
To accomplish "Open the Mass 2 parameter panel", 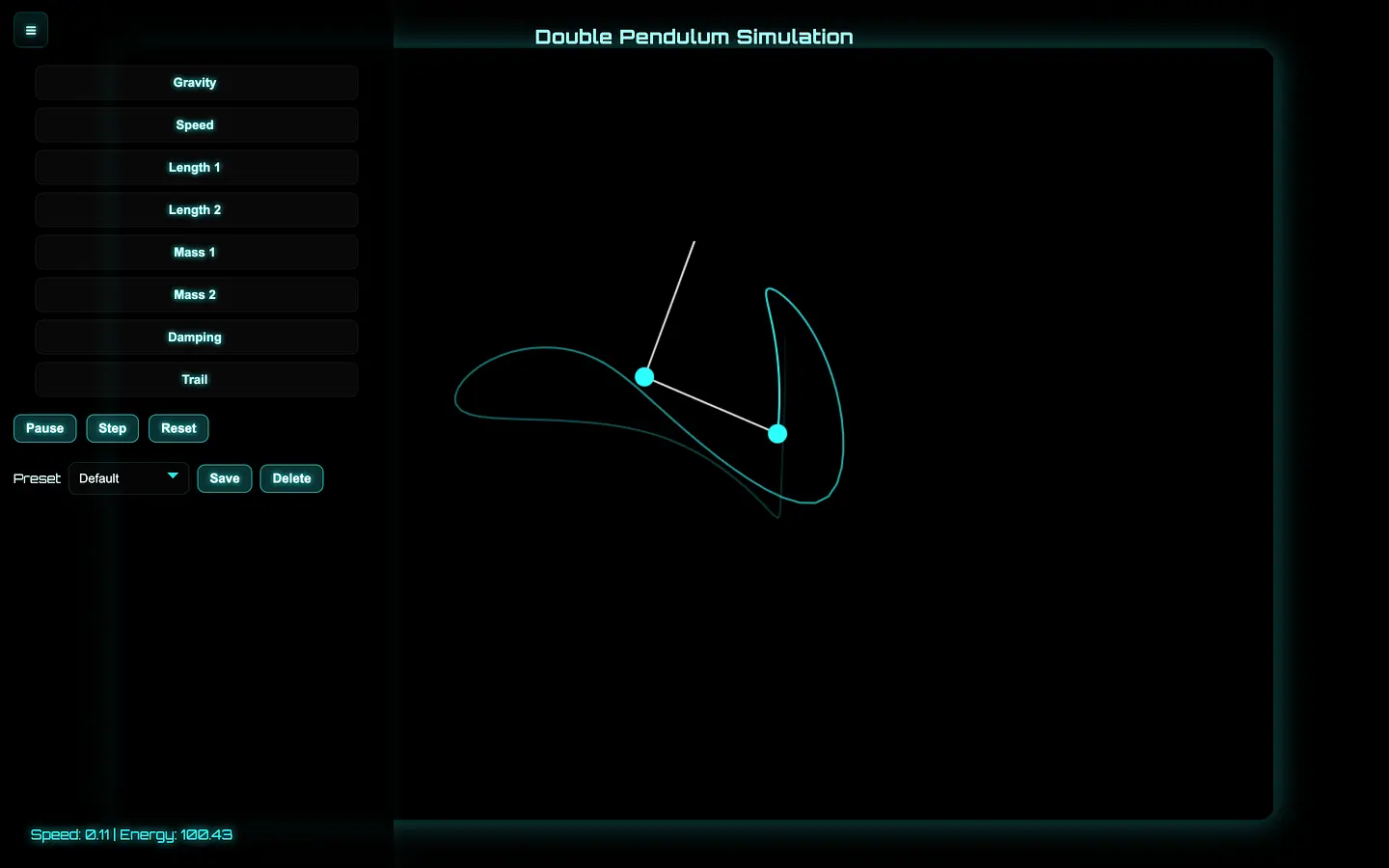I will (x=195, y=294).
